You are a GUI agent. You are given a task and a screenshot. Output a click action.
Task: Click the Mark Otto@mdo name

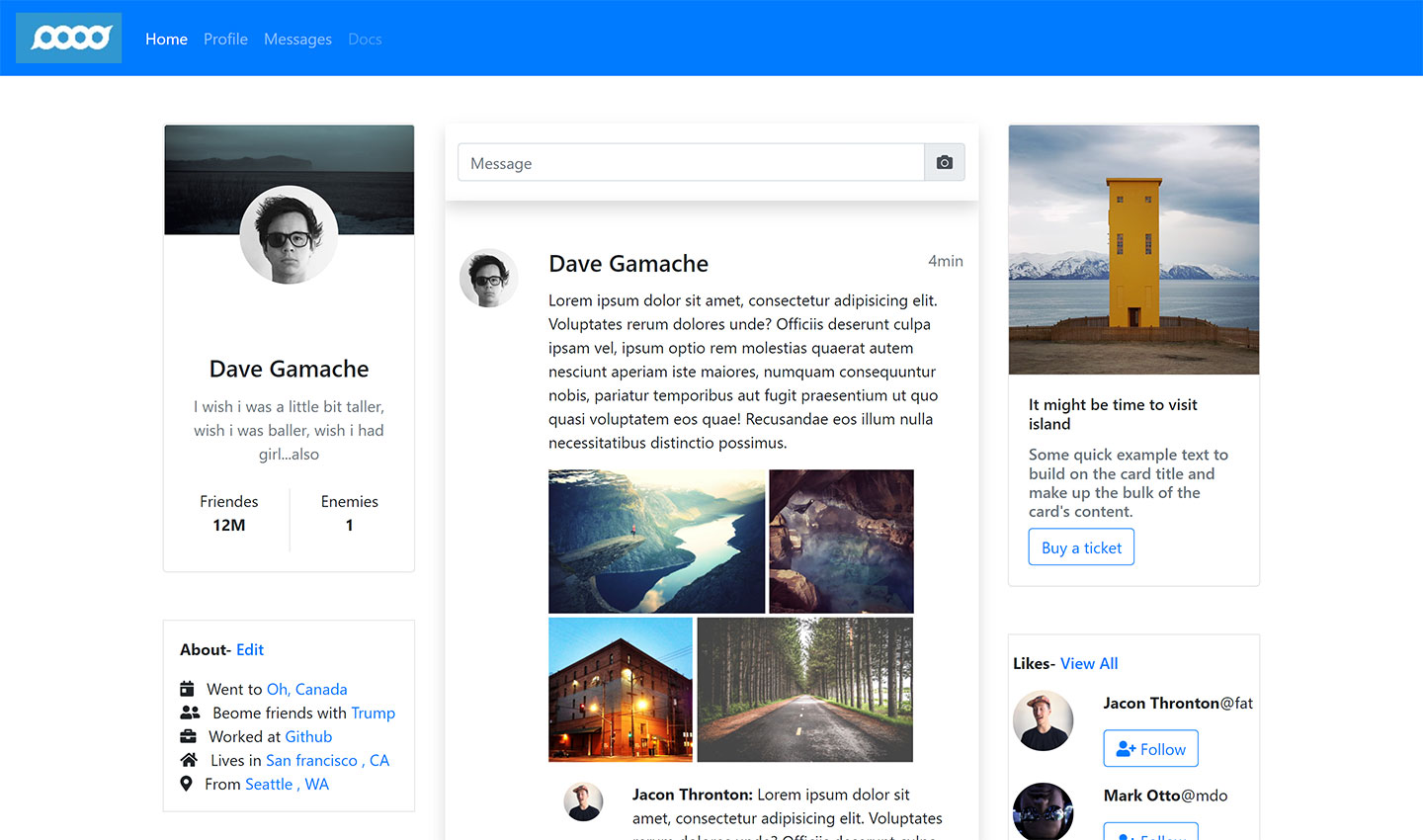click(x=1165, y=796)
